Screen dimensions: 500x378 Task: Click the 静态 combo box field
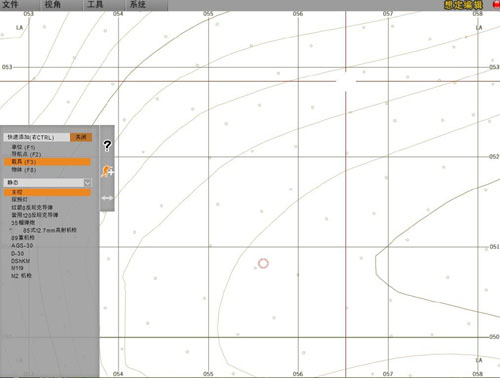click(x=47, y=182)
